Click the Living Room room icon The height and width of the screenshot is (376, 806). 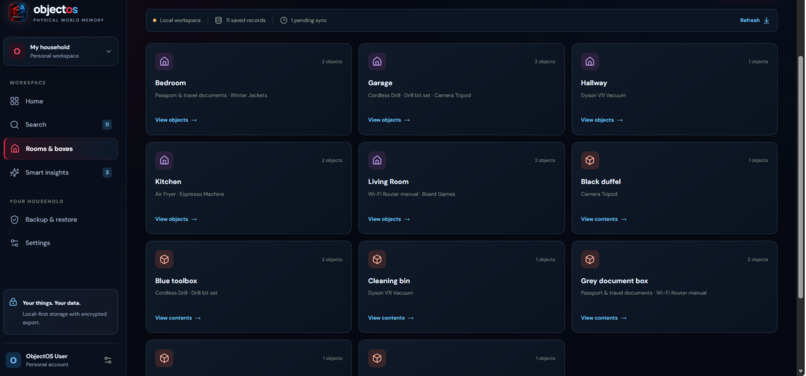tap(377, 160)
